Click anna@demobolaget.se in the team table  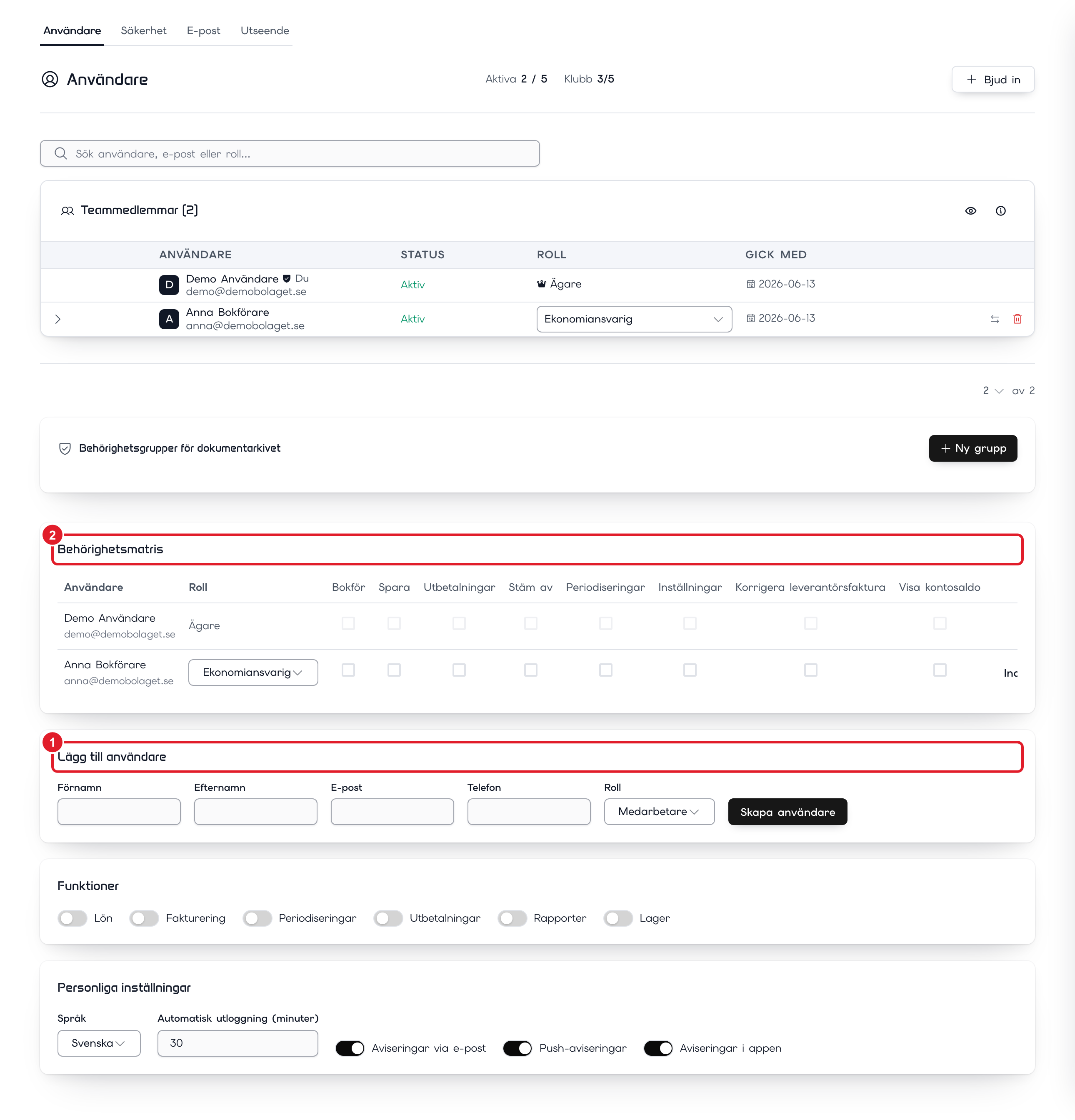click(x=245, y=326)
